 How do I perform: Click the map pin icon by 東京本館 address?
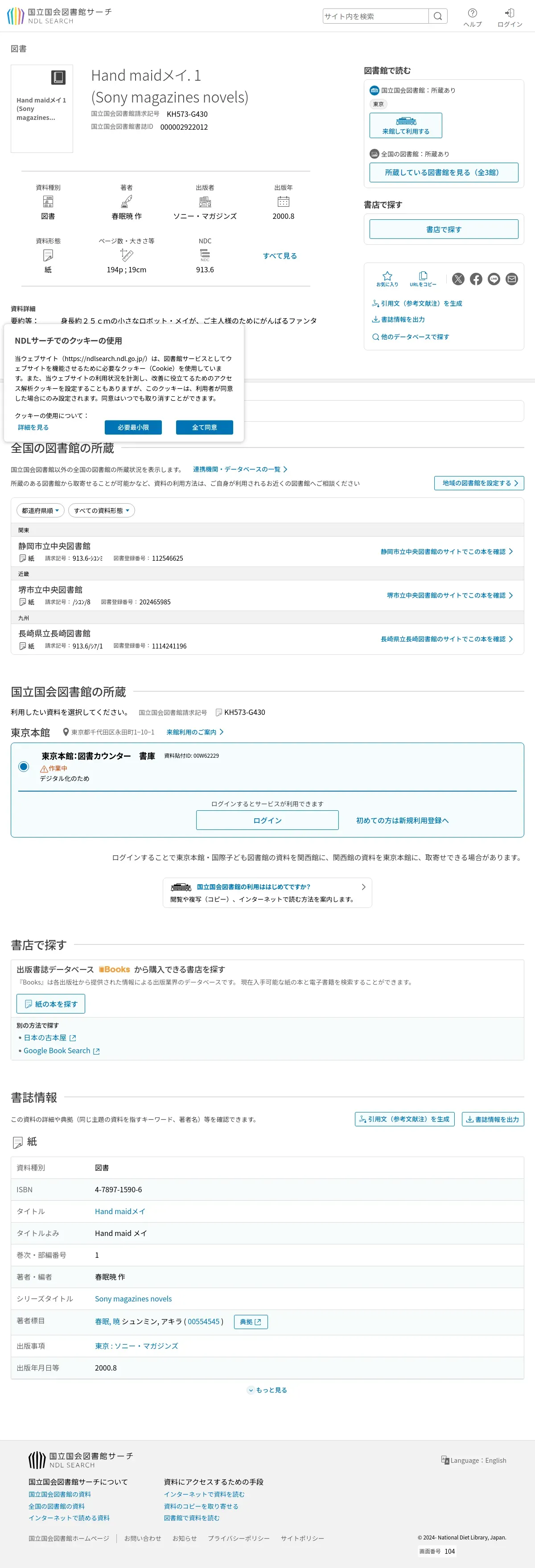tap(66, 732)
